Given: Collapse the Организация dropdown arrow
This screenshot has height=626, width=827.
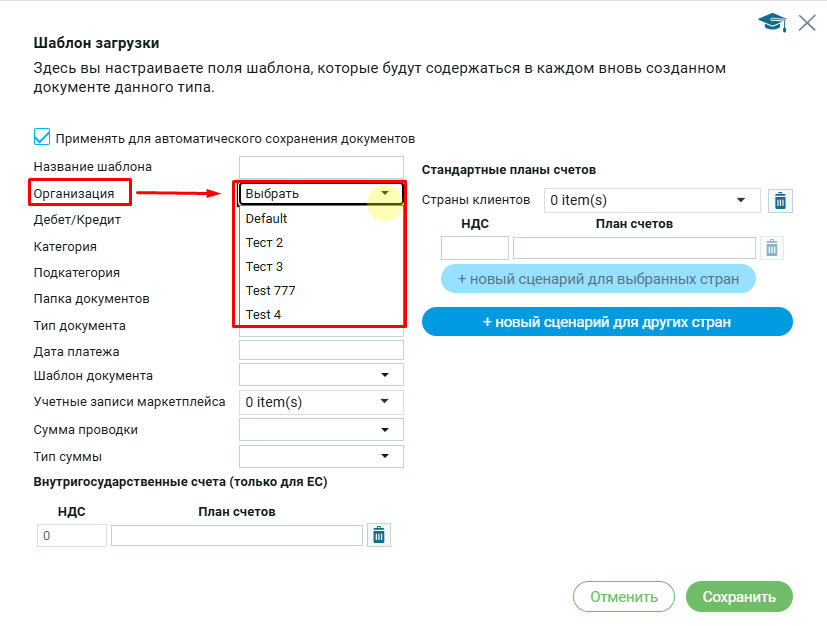Looking at the screenshot, I should [385, 194].
